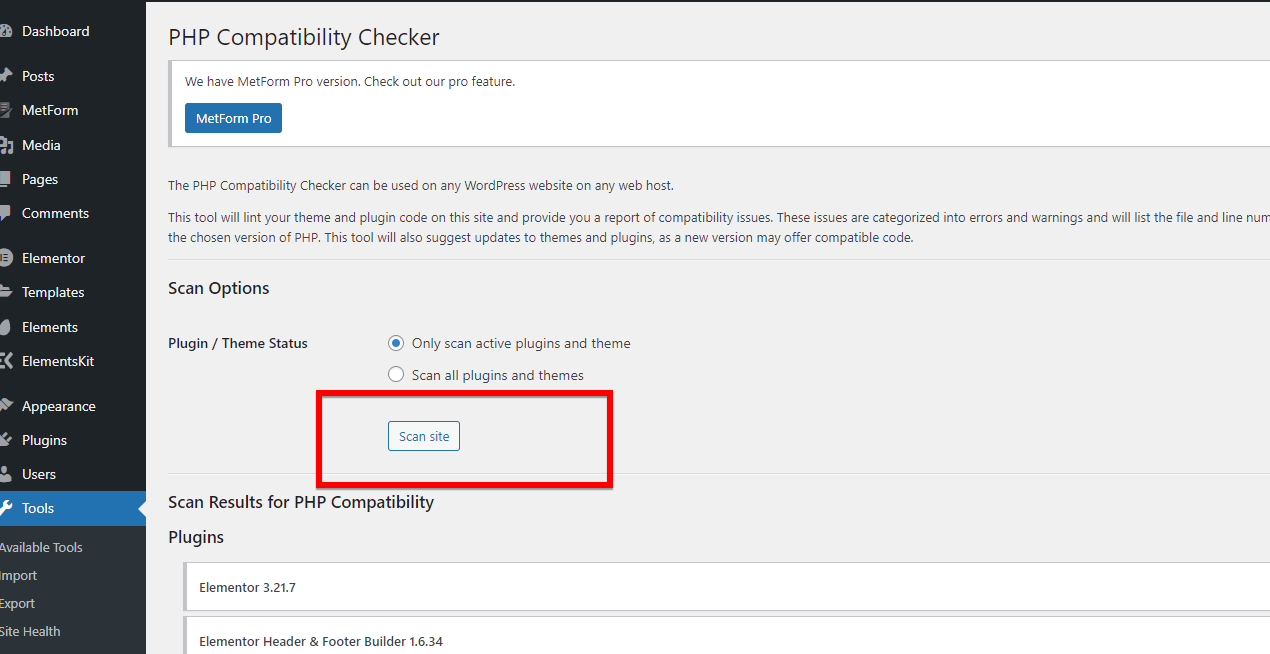Click the Templates folder icon
Screen dimensions: 1270x654
(5, 292)
